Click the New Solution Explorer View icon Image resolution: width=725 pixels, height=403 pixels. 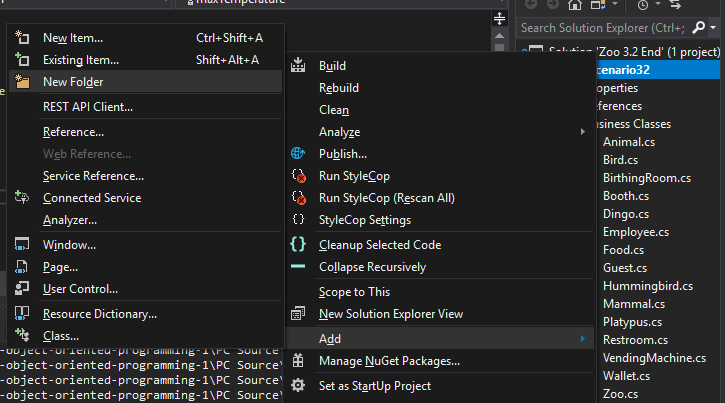298,314
